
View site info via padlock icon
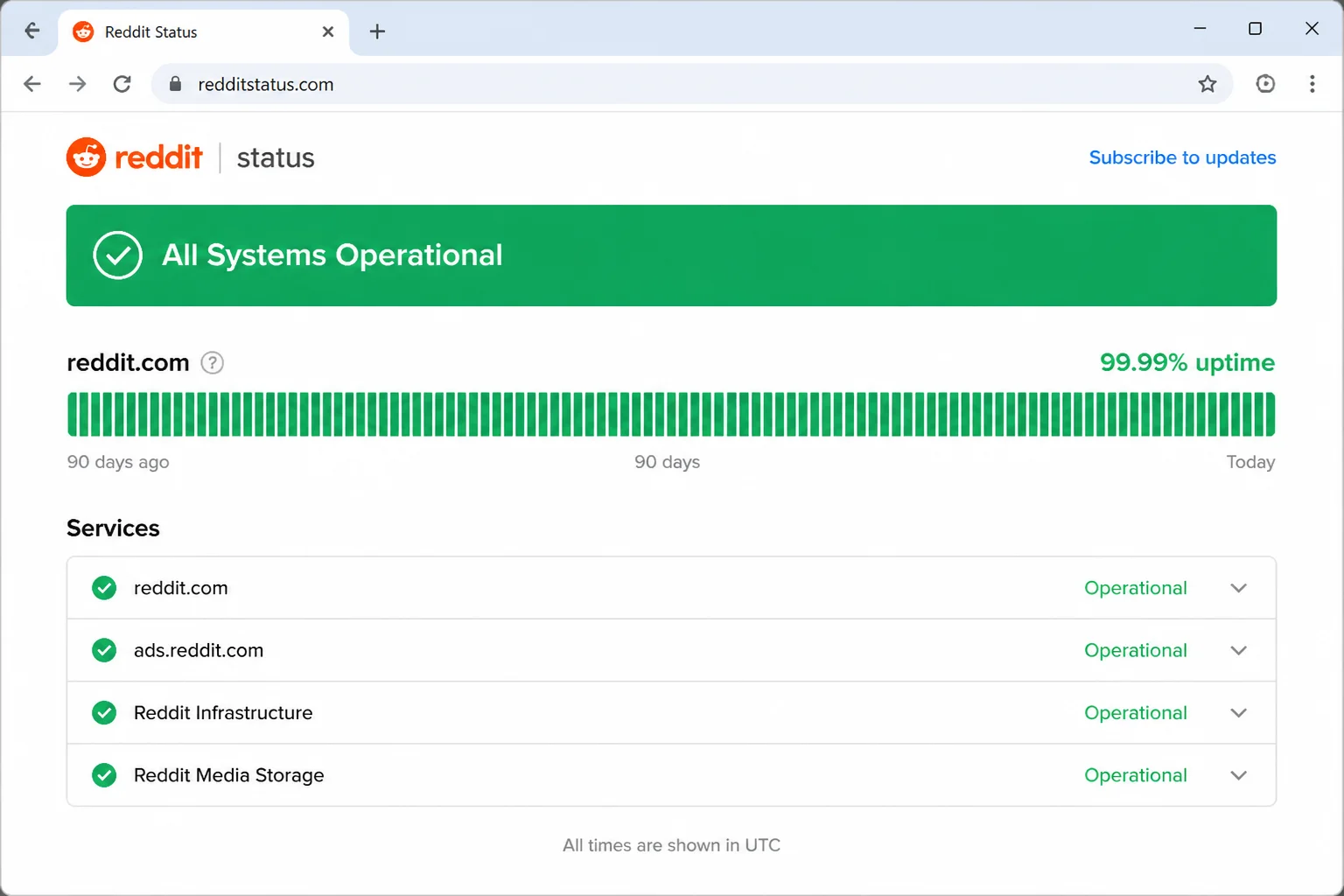click(x=175, y=84)
